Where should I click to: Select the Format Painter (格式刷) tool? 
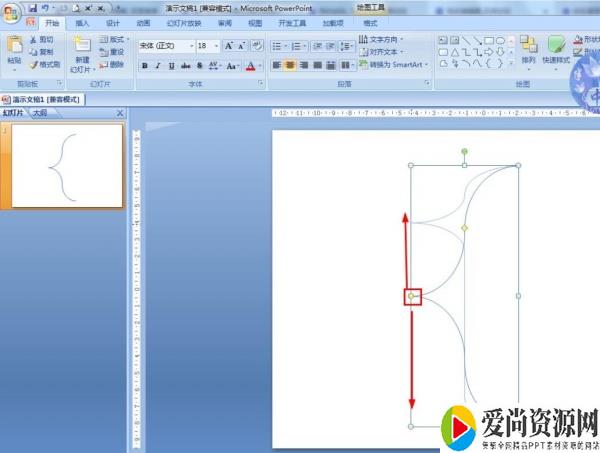[35, 64]
